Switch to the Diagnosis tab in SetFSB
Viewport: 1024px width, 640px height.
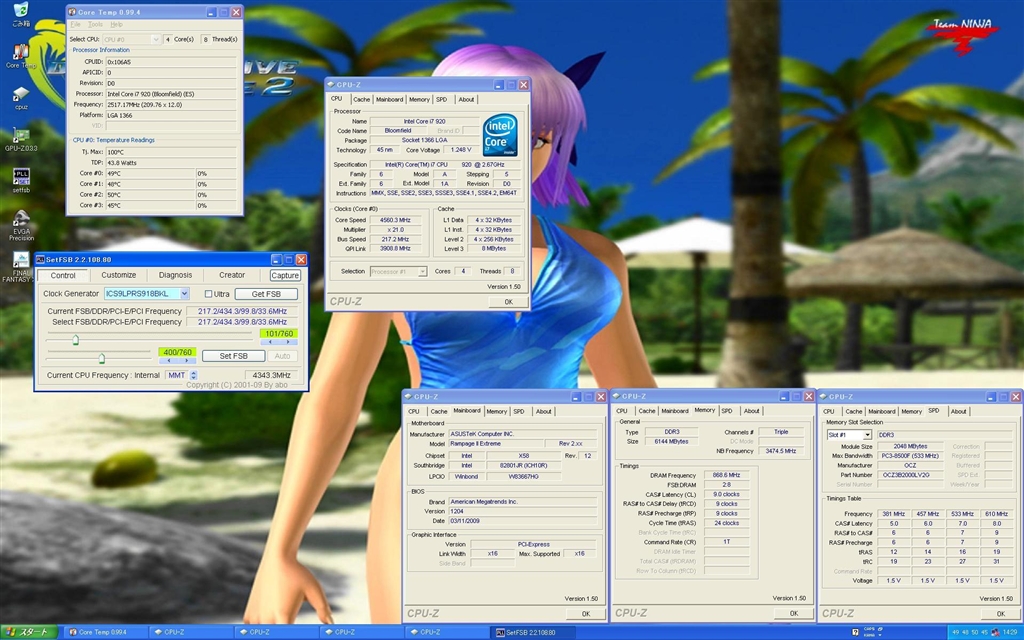[175, 275]
